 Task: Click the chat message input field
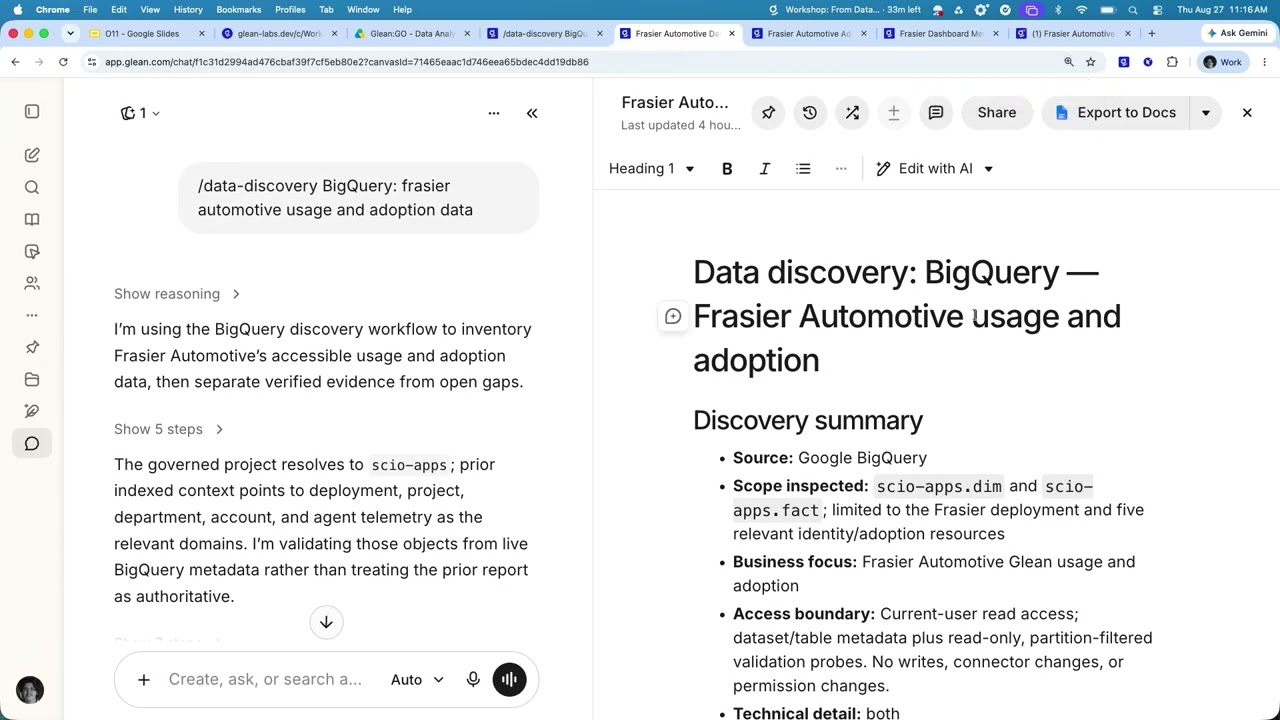tap(265, 680)
